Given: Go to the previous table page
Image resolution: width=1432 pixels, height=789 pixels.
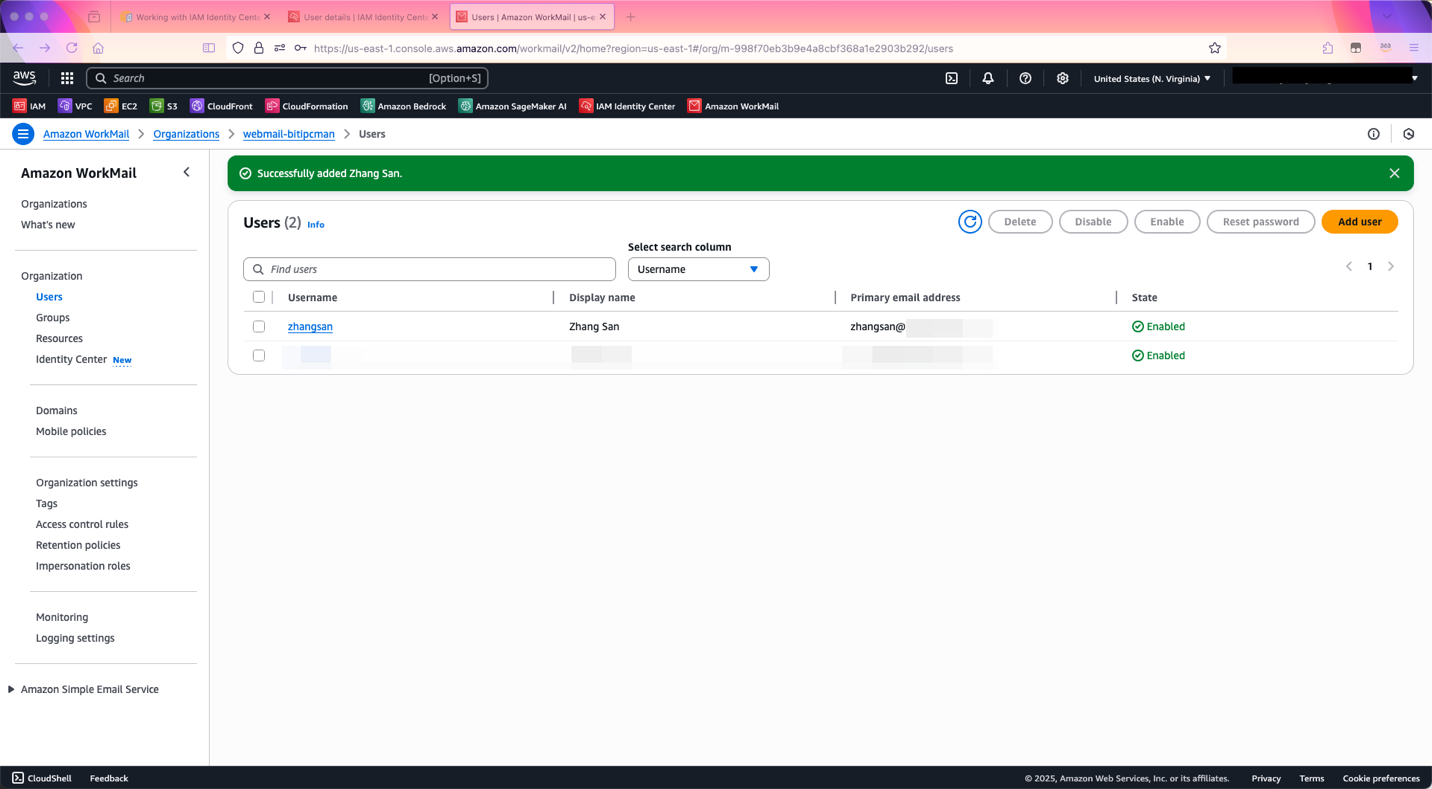Looking at the screenshot, I should [1349, 267].
